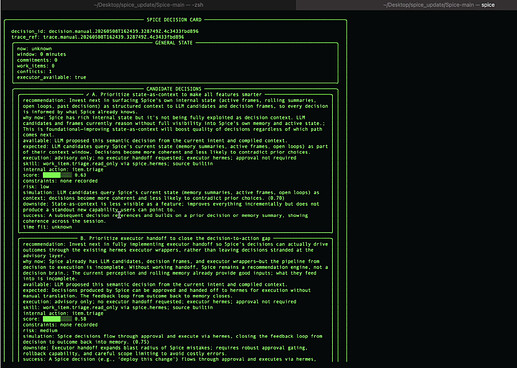
Task: Click the 'work_items: 0' line
Action: [36, 66]
